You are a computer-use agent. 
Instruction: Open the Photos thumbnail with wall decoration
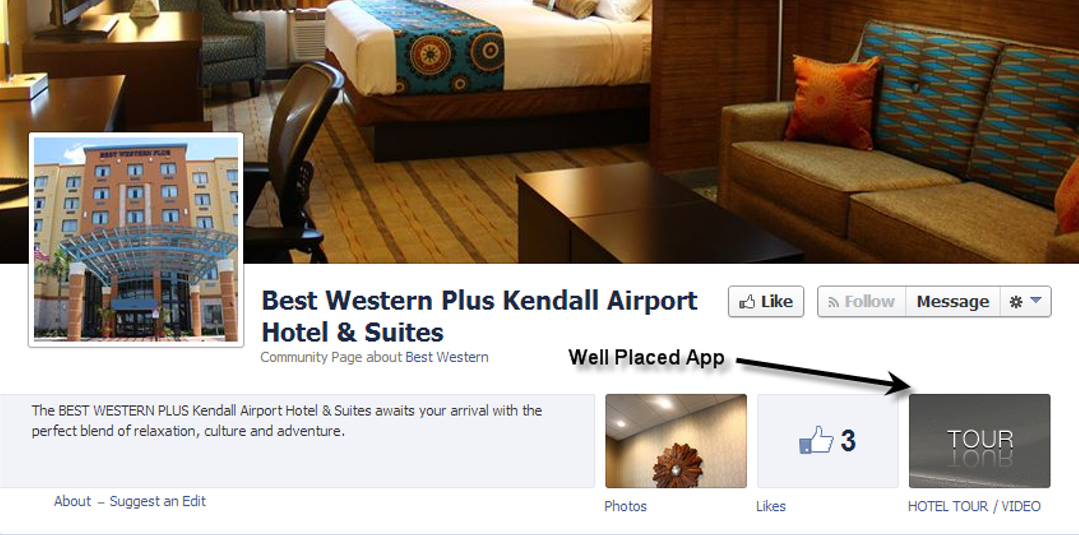676,441
